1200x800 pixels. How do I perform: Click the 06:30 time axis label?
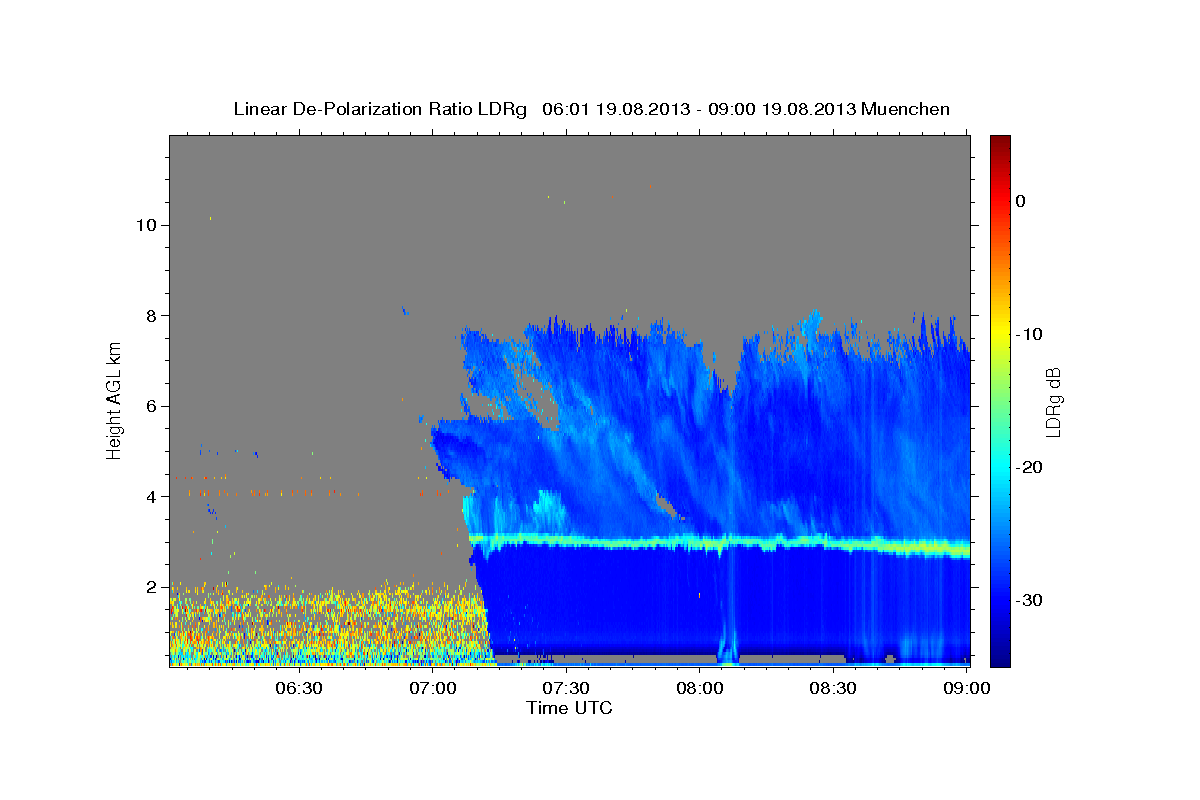pyautogui.click(x=299, y=688)
